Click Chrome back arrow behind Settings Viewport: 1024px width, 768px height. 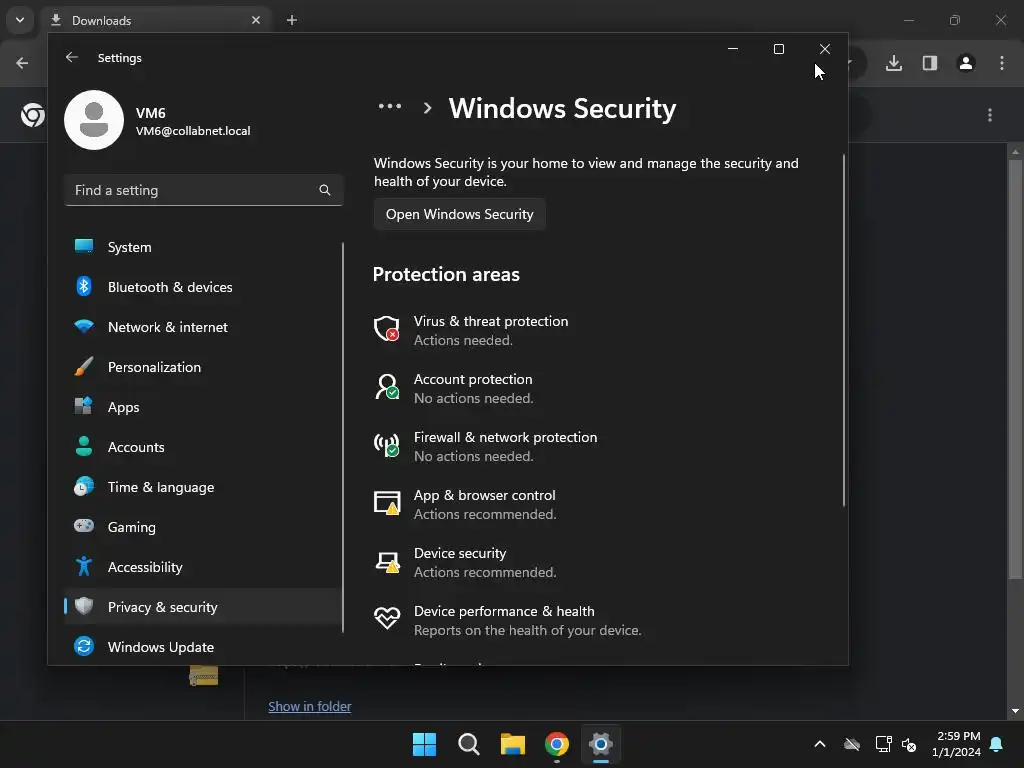pos(22,63)
